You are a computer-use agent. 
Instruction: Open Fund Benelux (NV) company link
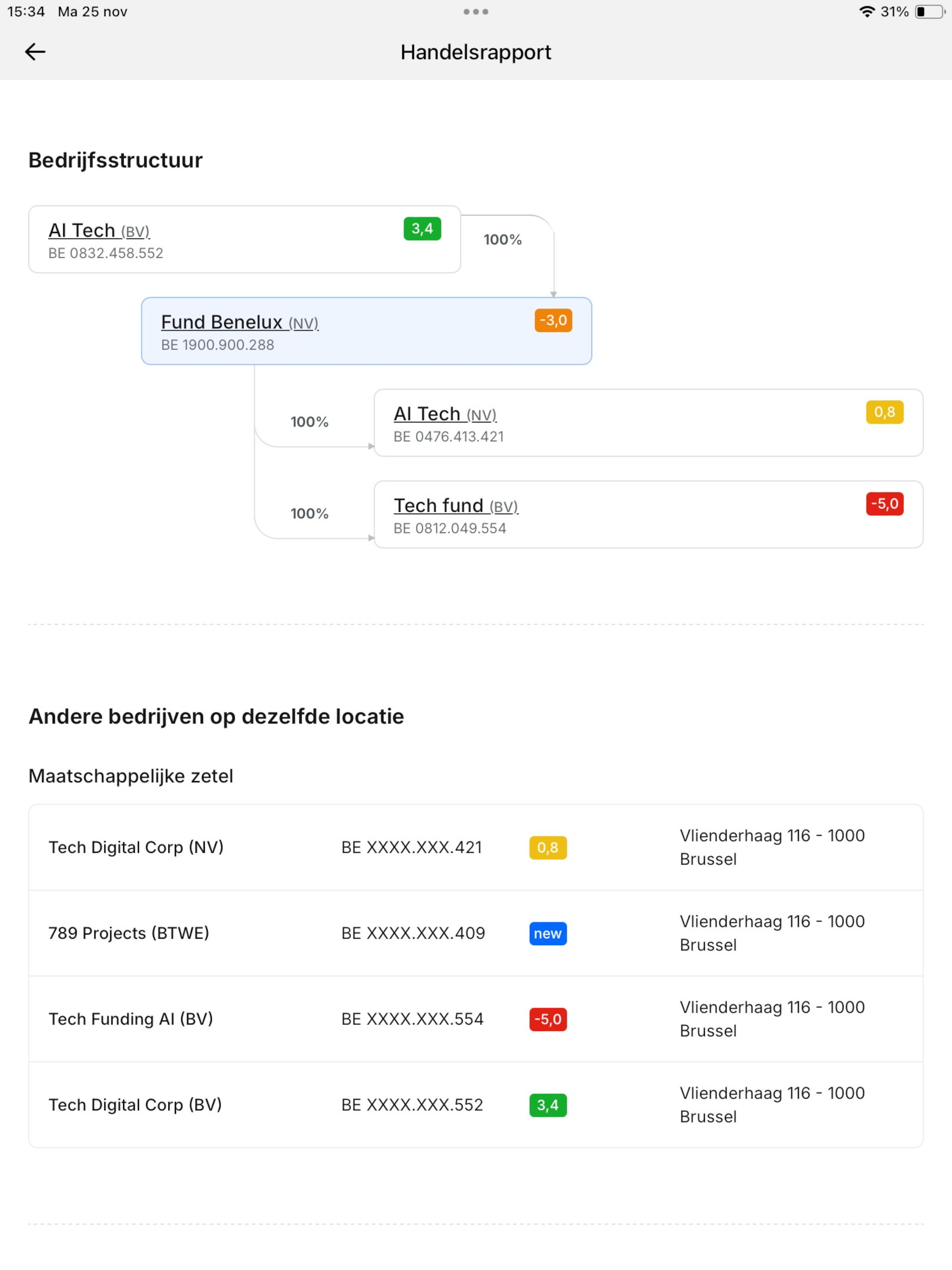[239, 322]
